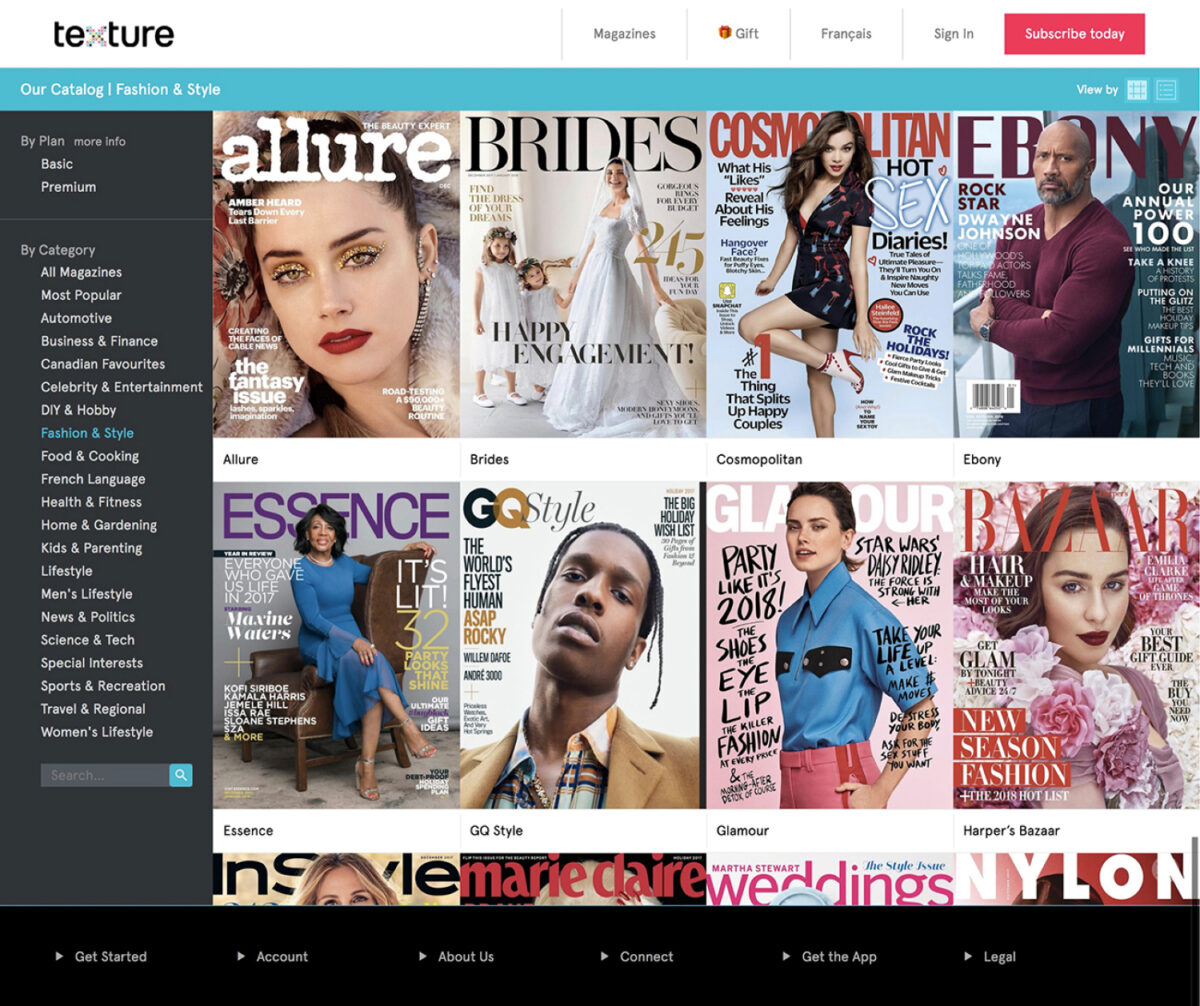Open the Allure magazine cover
Image resolution: width=1200 pixels, height=1006 pixels.
[336, 274]
